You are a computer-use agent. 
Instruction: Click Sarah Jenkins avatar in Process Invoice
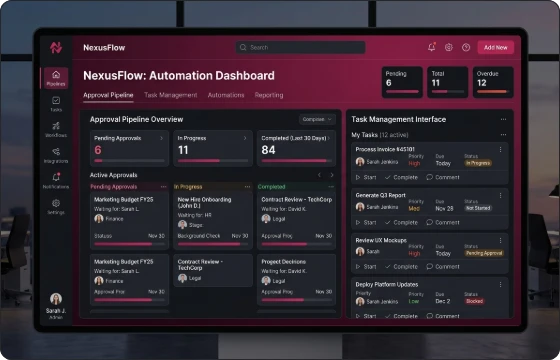pos(360,162)
